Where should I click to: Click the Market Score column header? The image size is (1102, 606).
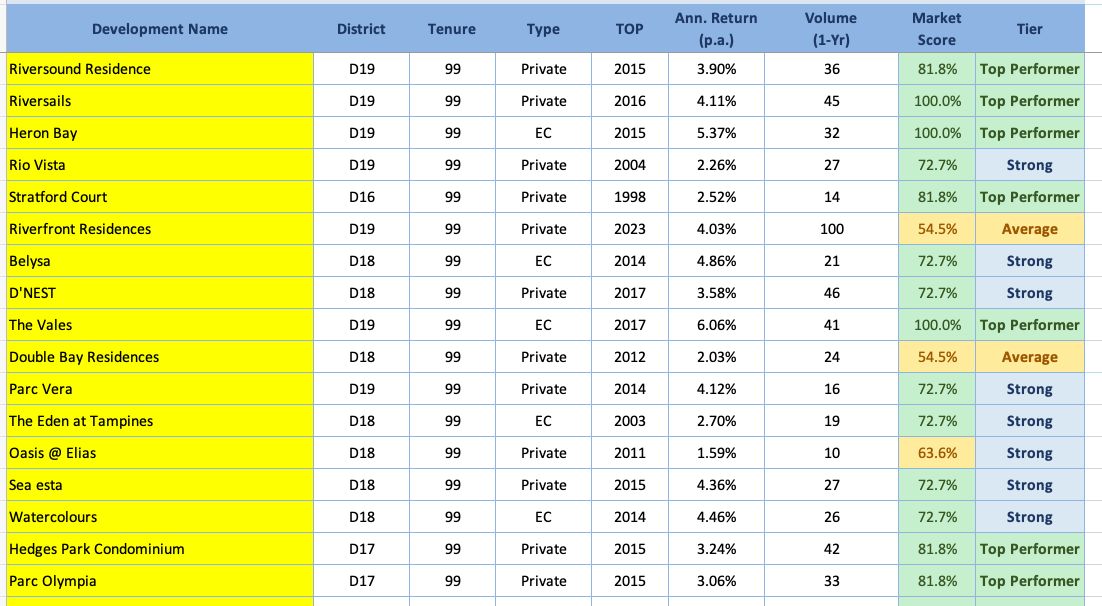(936, 29)
